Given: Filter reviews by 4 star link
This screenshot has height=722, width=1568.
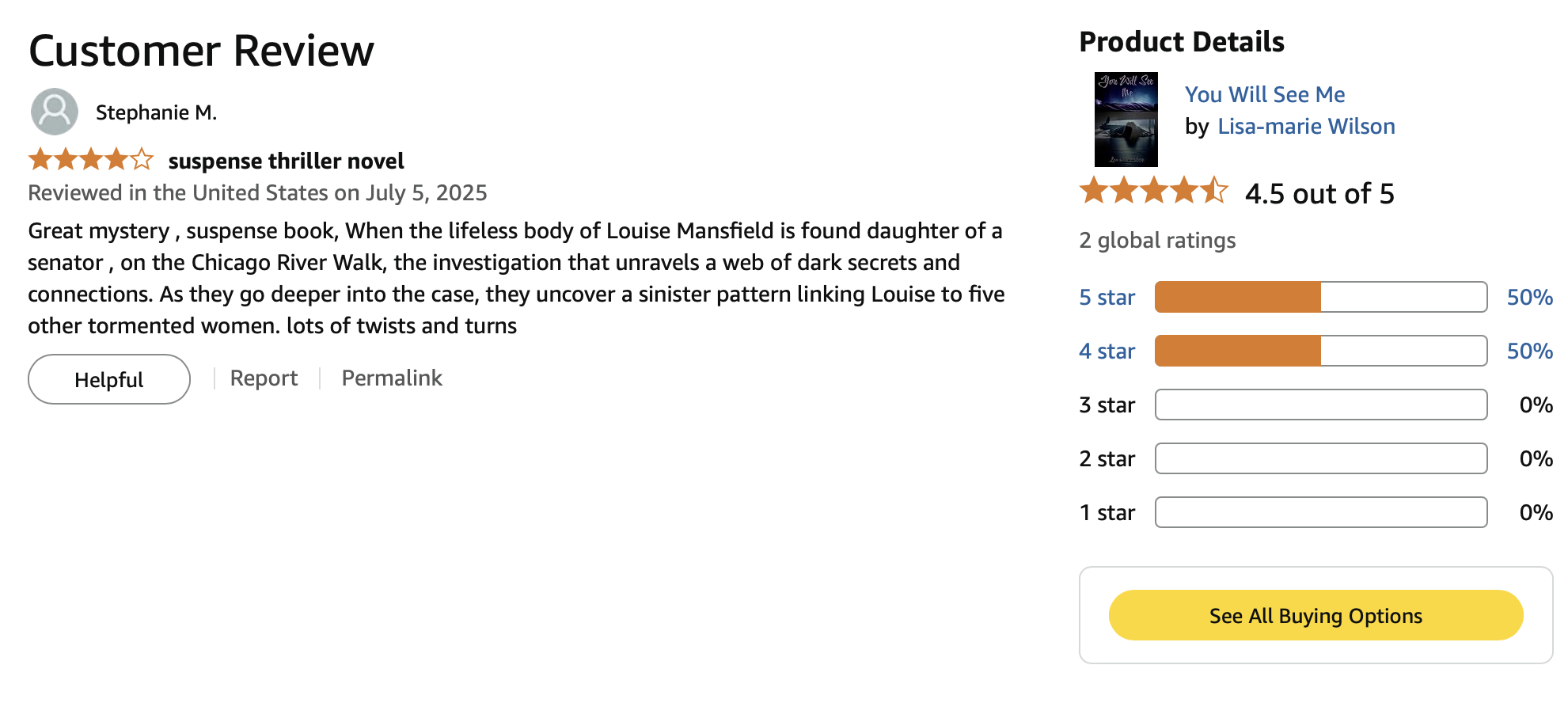Looking at the screenshot, I should (x=1107, y=351).
